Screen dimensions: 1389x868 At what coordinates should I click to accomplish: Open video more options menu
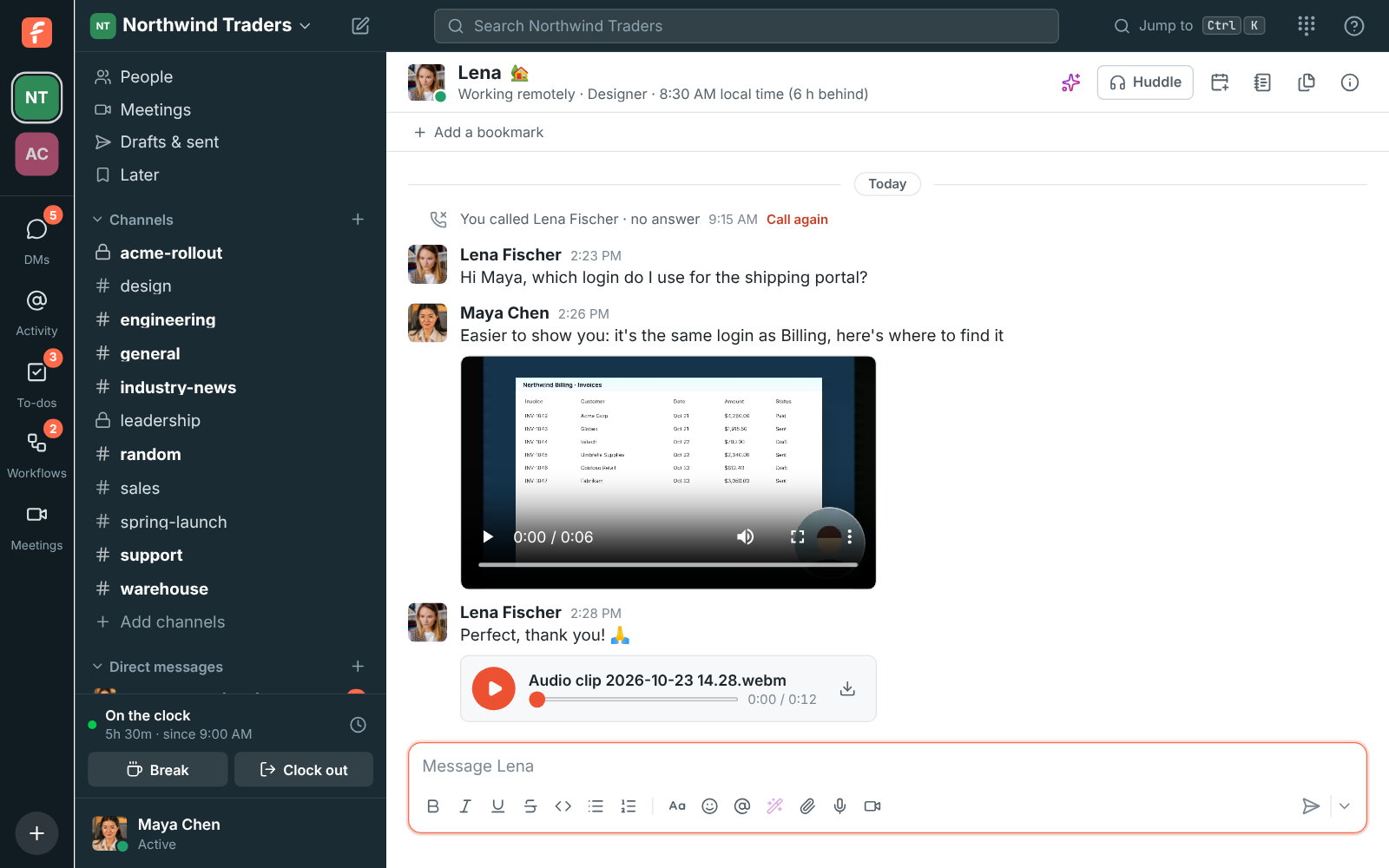[x=849, y=537]
